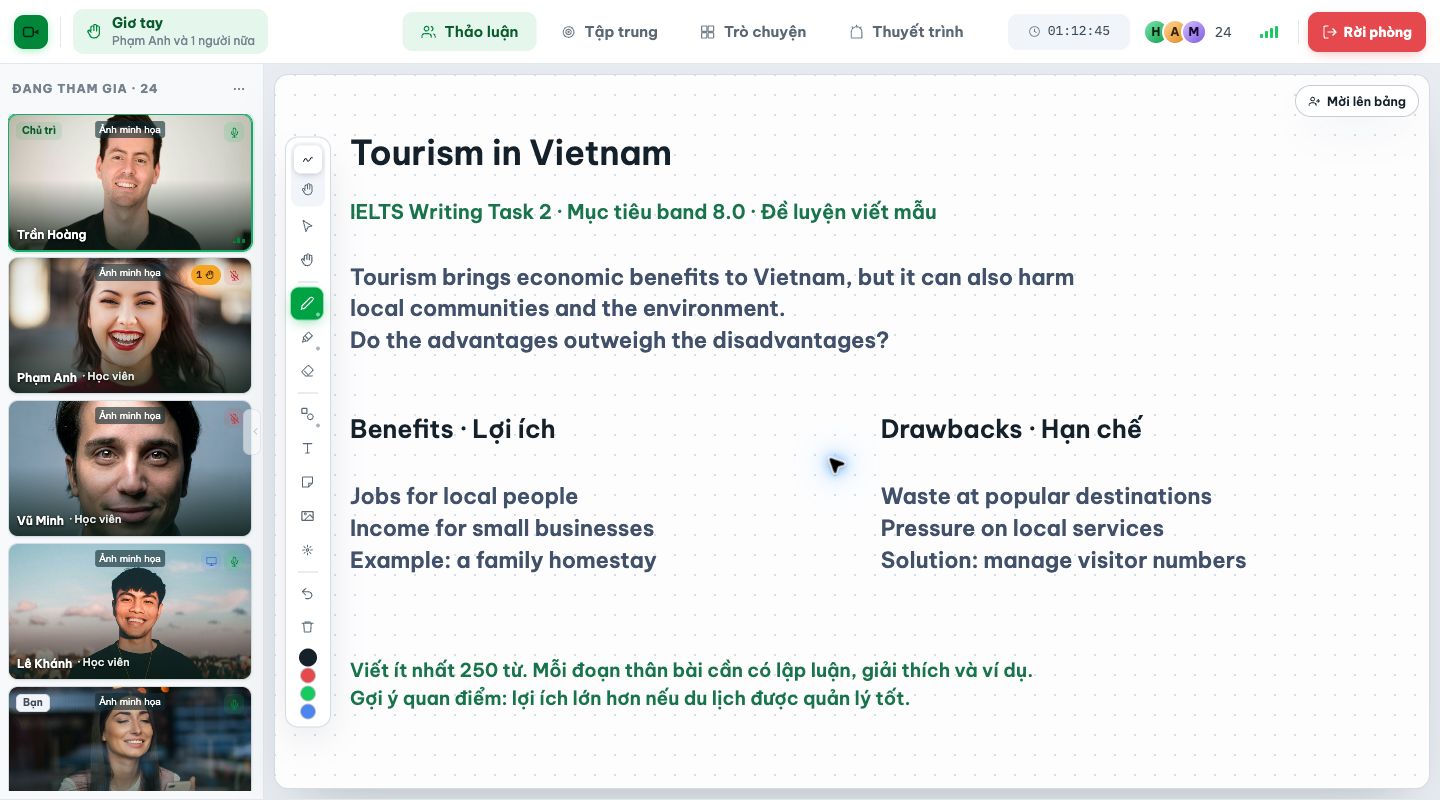Select the squiggle line mode at toolbar top
Viewport: 1440px width, 800px height.
tap(307, 159)
